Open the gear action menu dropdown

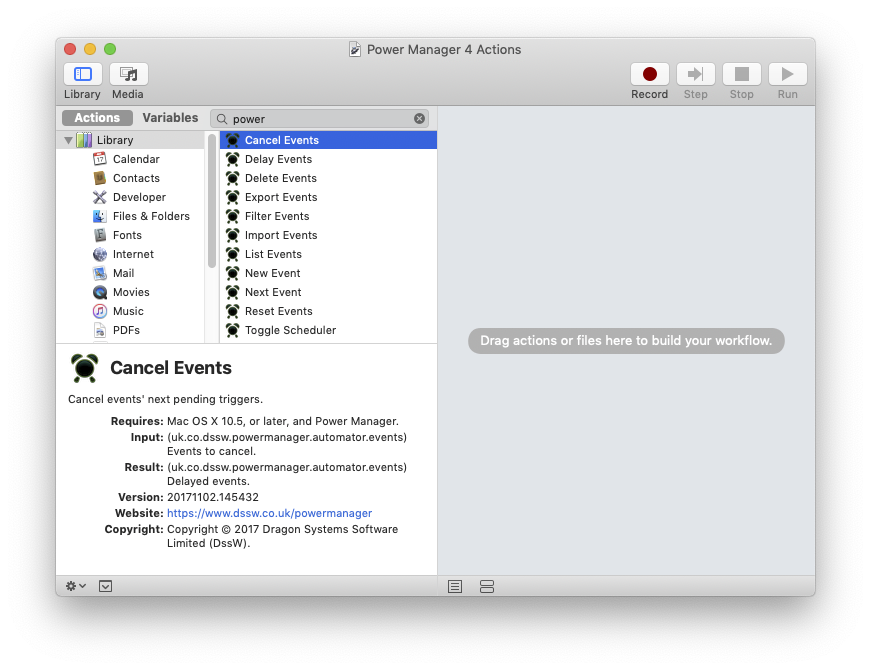(76, 586)
